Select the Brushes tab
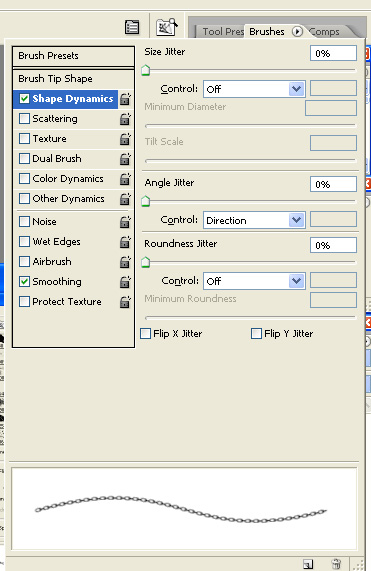This screenshot has width=371, height=571. coord(267,32)
